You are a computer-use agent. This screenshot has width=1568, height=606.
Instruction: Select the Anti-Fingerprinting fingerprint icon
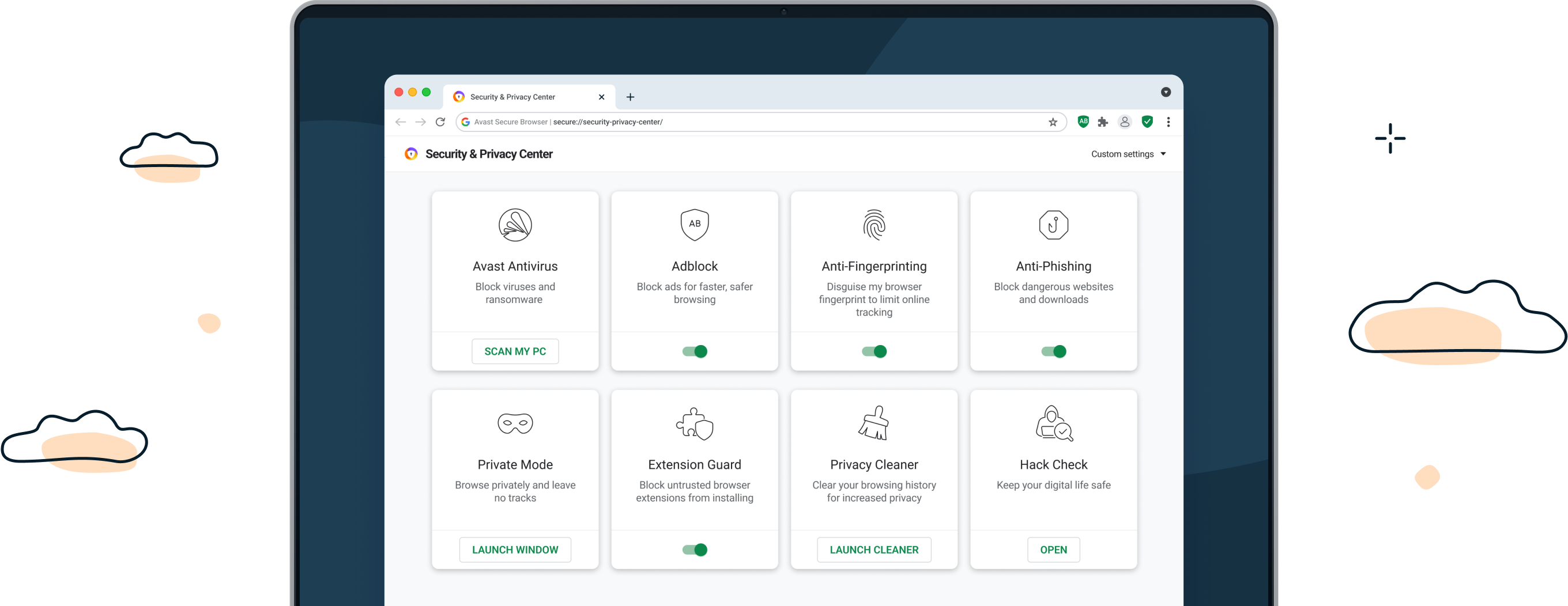coord(873,225)
